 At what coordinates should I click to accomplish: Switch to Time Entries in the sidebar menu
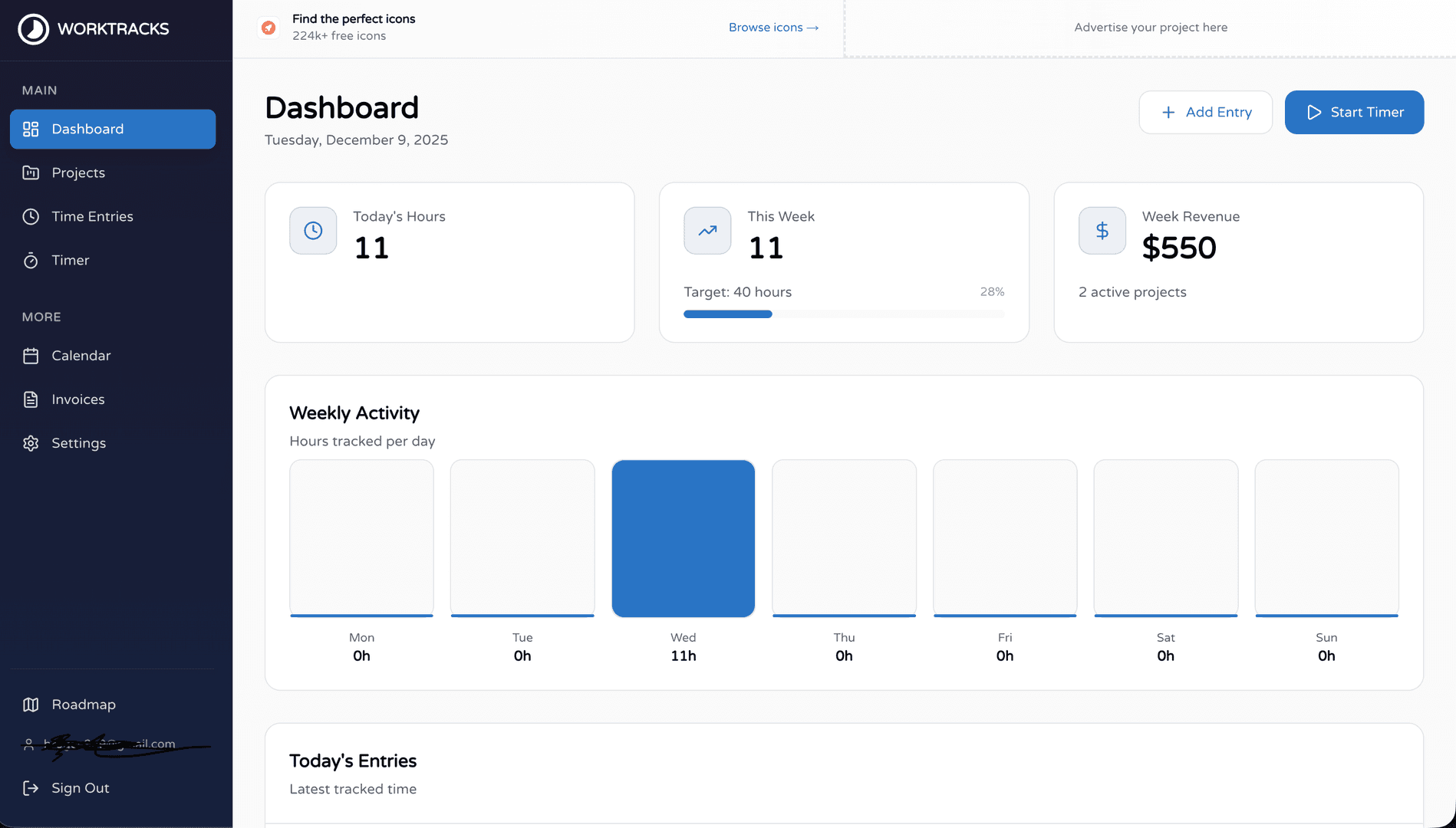92,216
